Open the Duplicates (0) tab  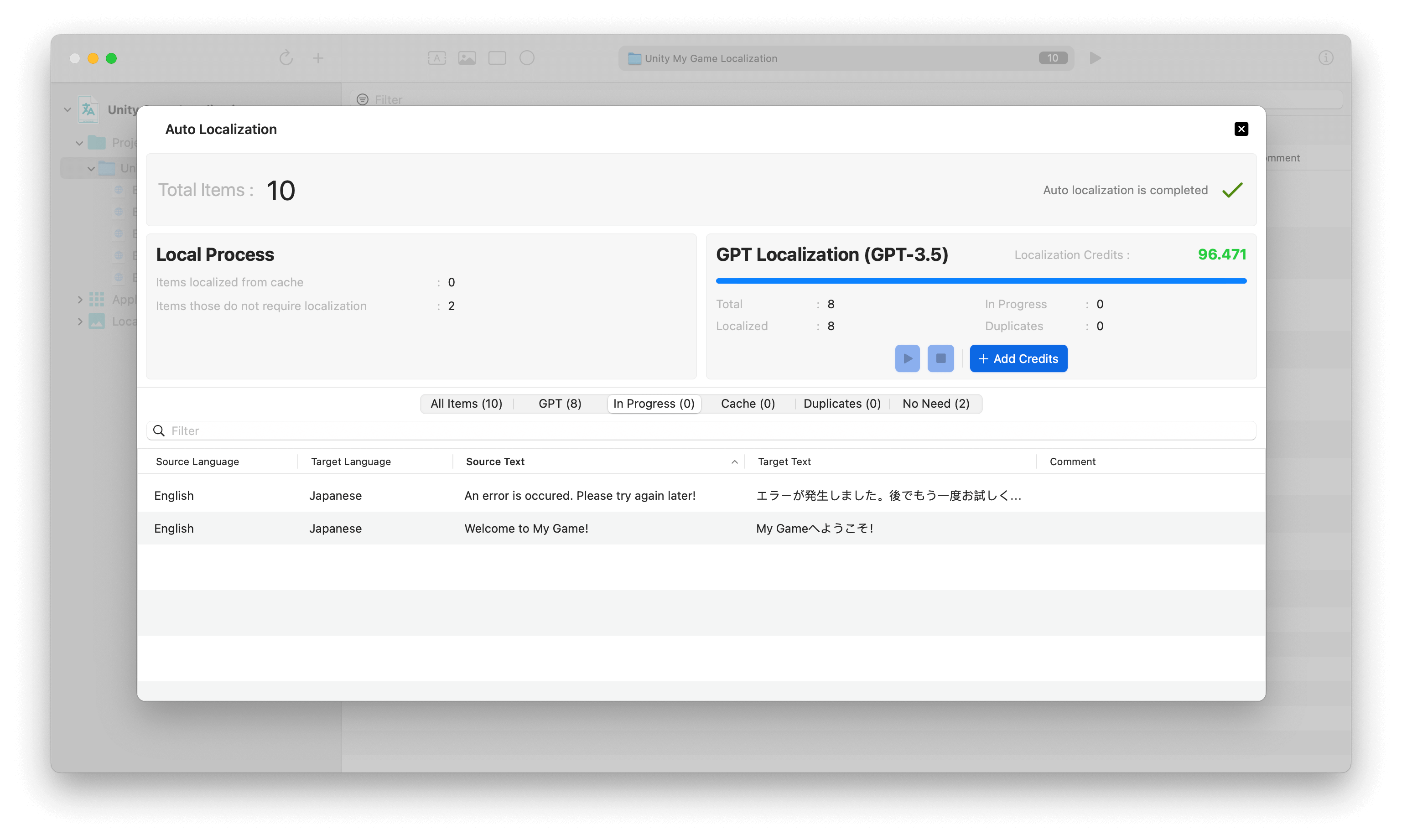(841, 404)
